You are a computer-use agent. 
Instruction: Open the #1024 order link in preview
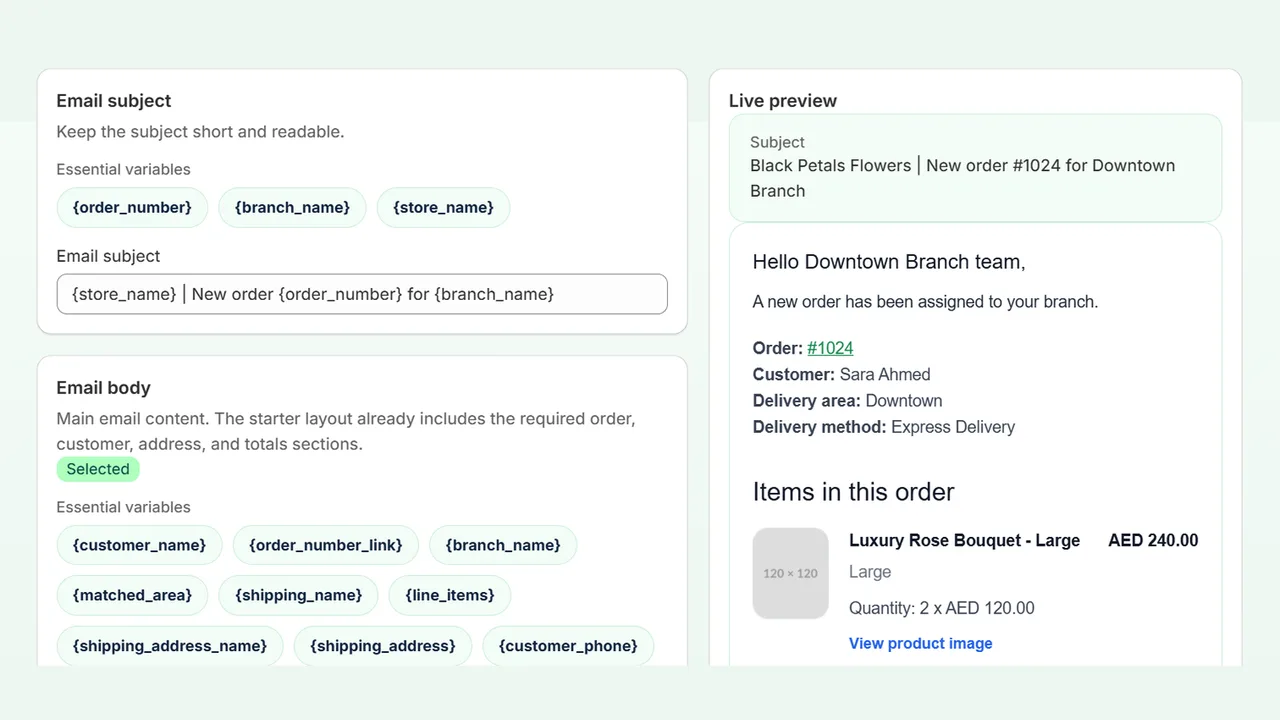pos(830,348)
